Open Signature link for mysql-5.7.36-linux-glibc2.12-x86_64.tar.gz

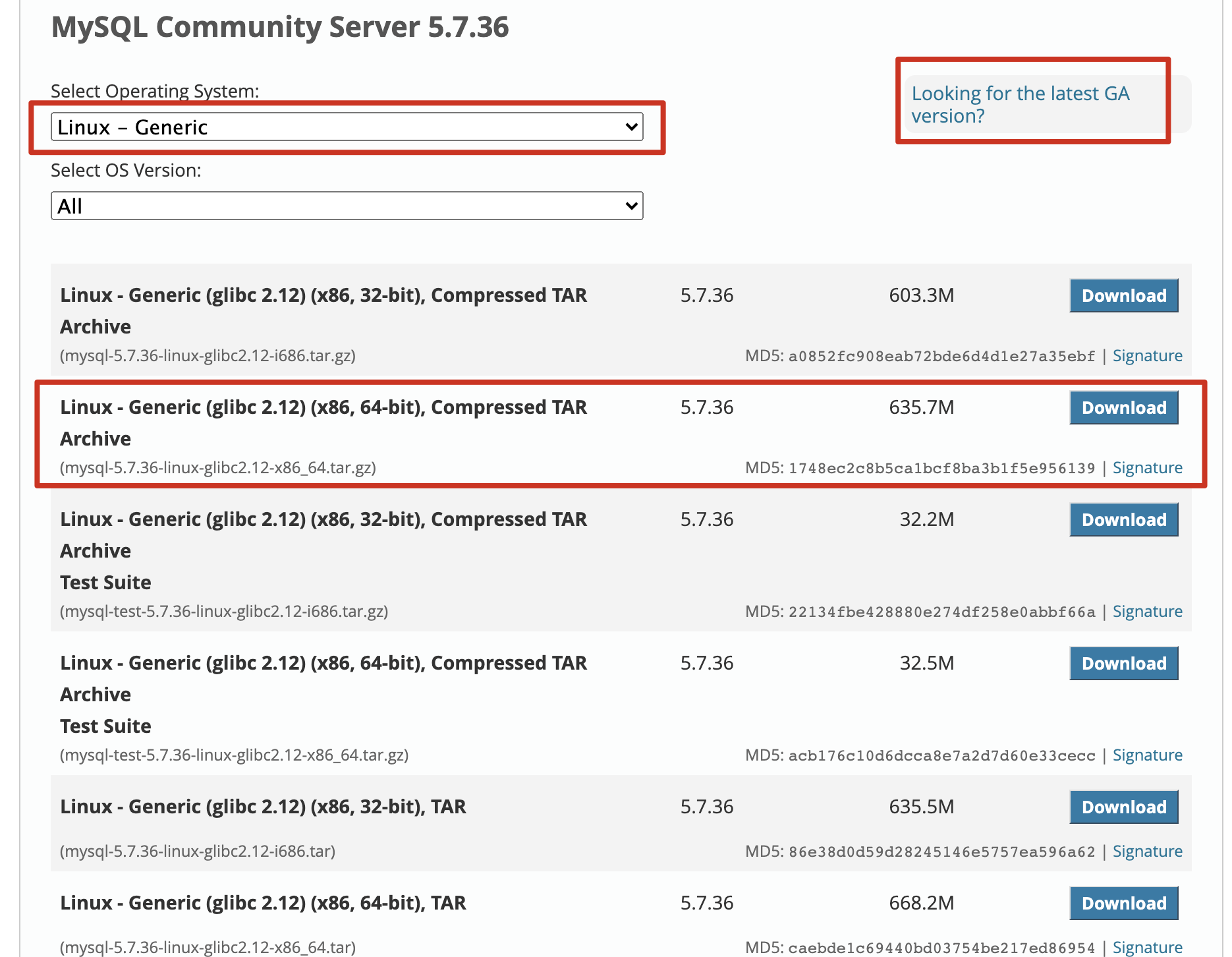[x=1147, y=468]
